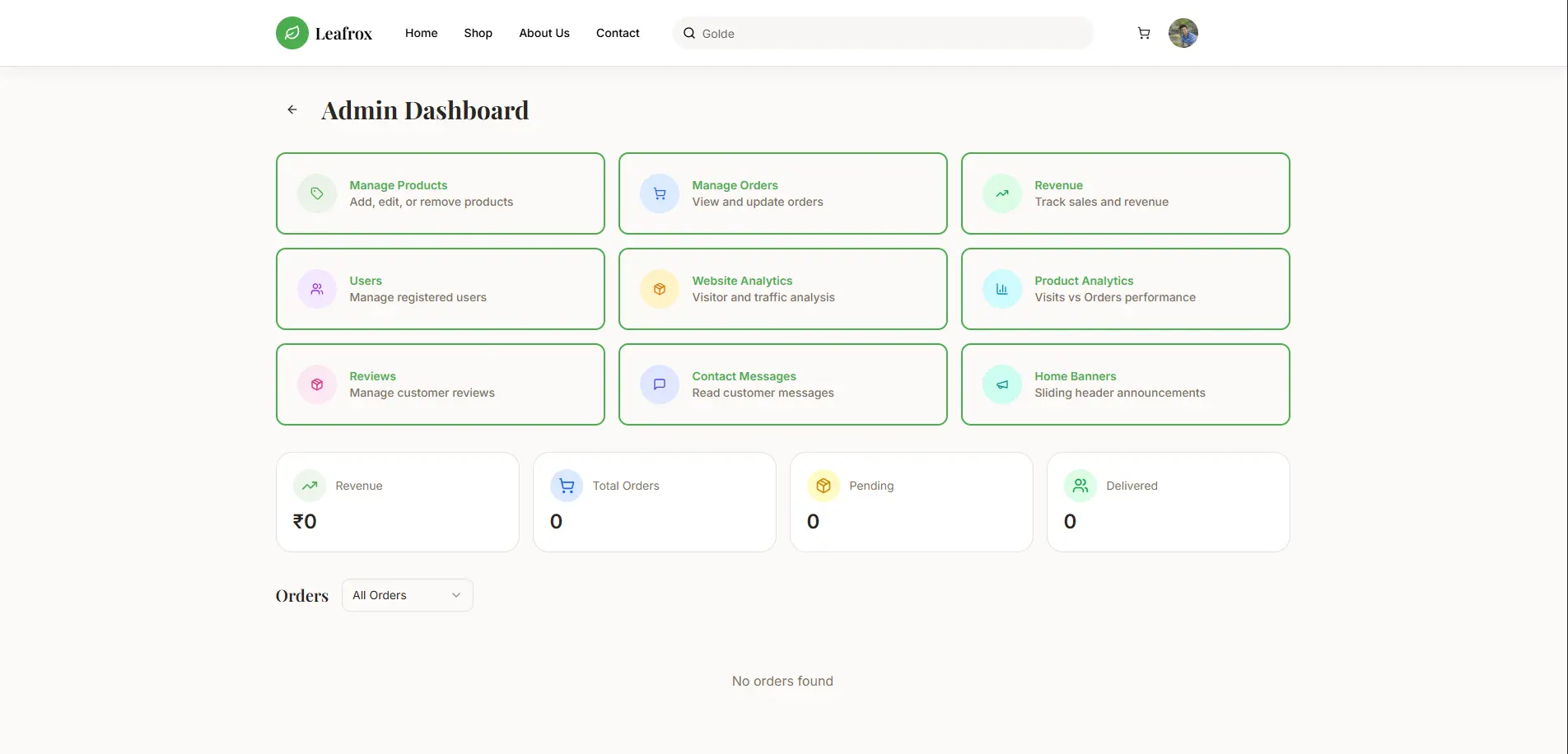Click the Pending package icon

pyautogui.click(x=824, y=486)
